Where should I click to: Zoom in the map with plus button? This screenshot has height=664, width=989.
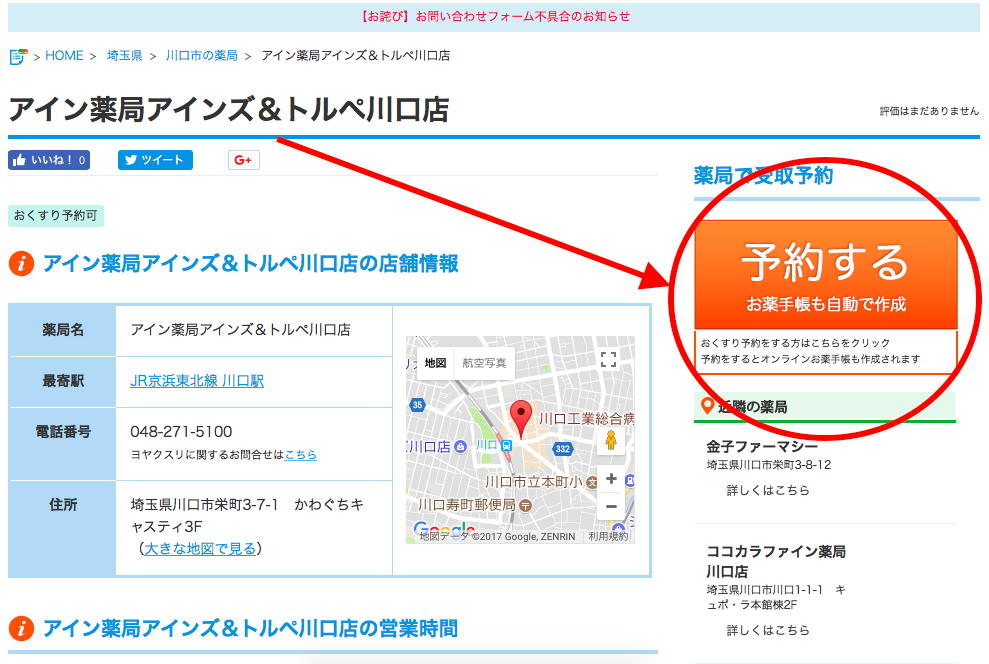point(611,479)
